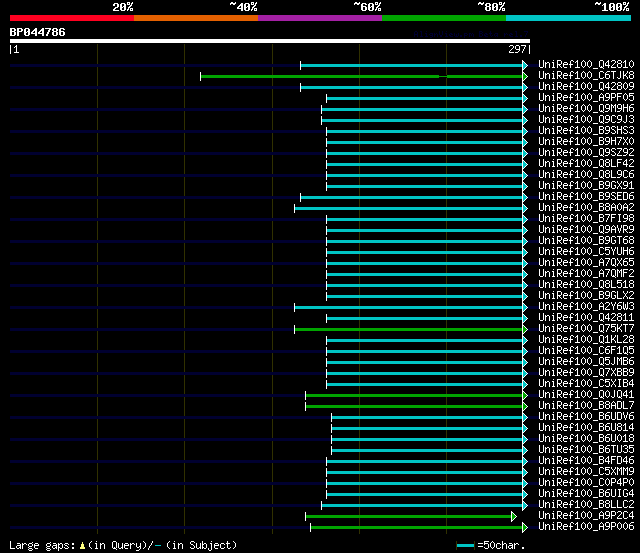
Task: Click the UniRef100_B6UIG4 label
Action: pyautogui.click(x=586, y=494)
